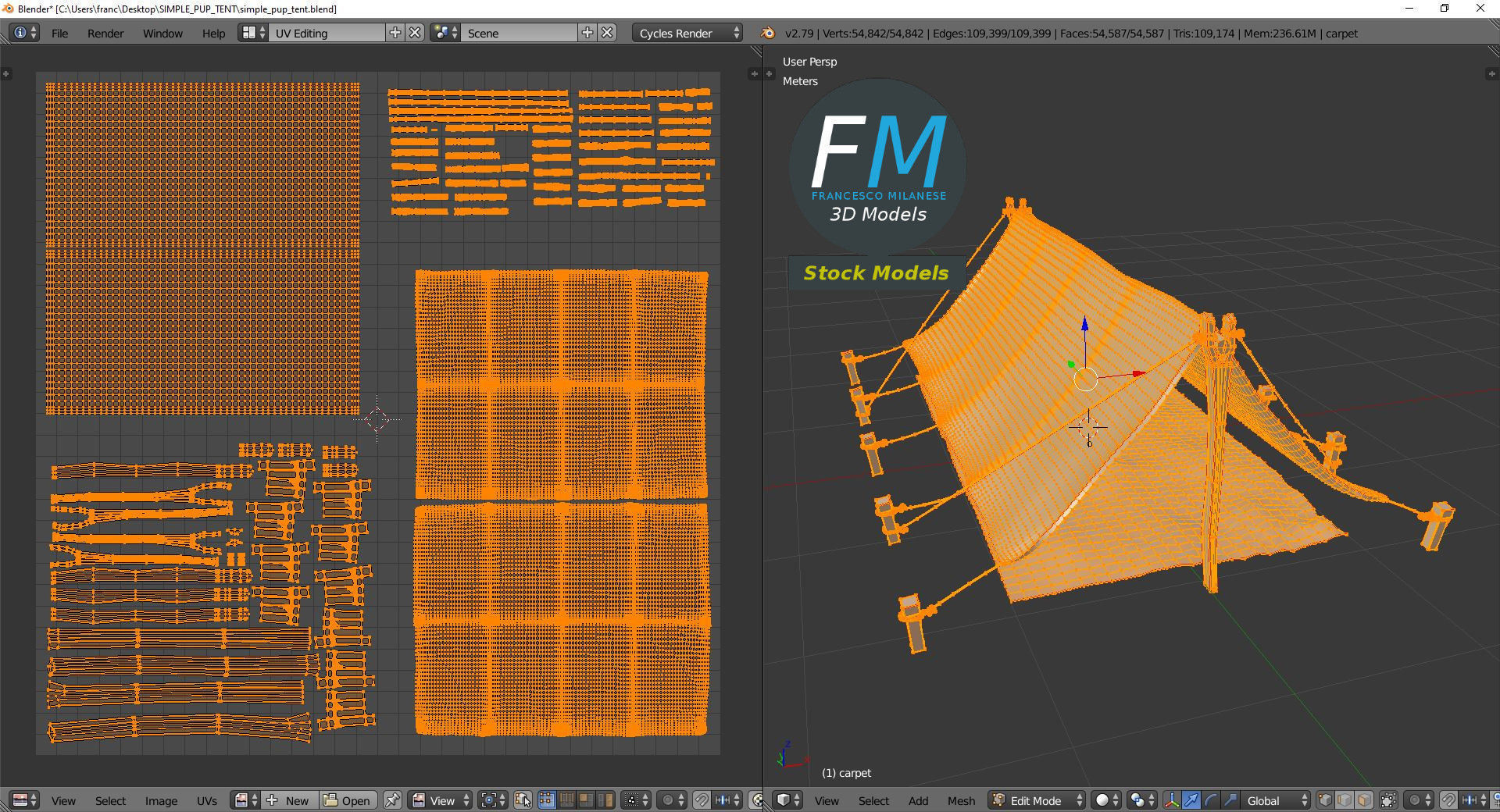Toggle the translate manipulator arrow
The height and width of the screenshot is (812, 1500).
tap(1191, 800)
